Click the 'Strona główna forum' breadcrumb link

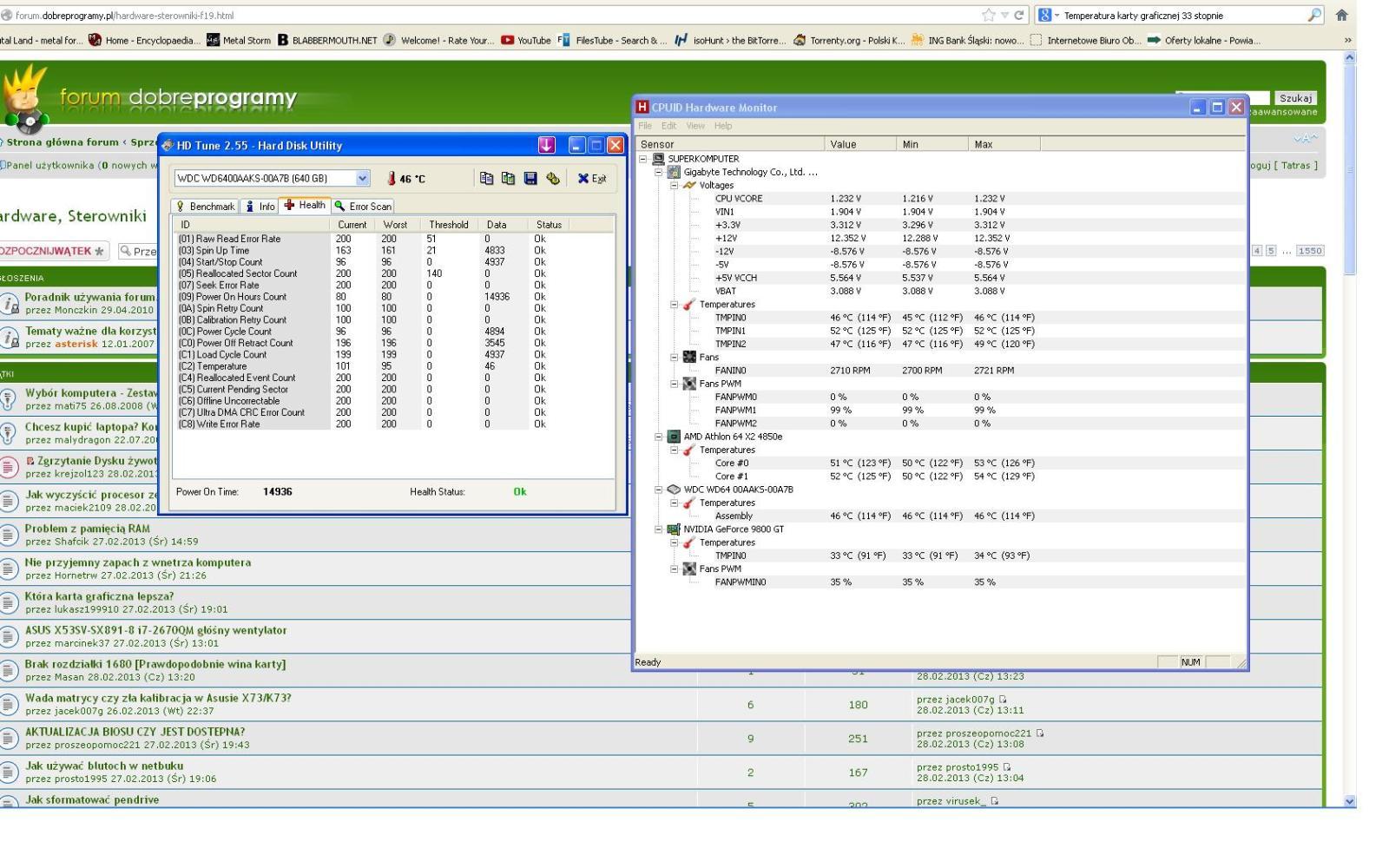click(x=63, y=142)
